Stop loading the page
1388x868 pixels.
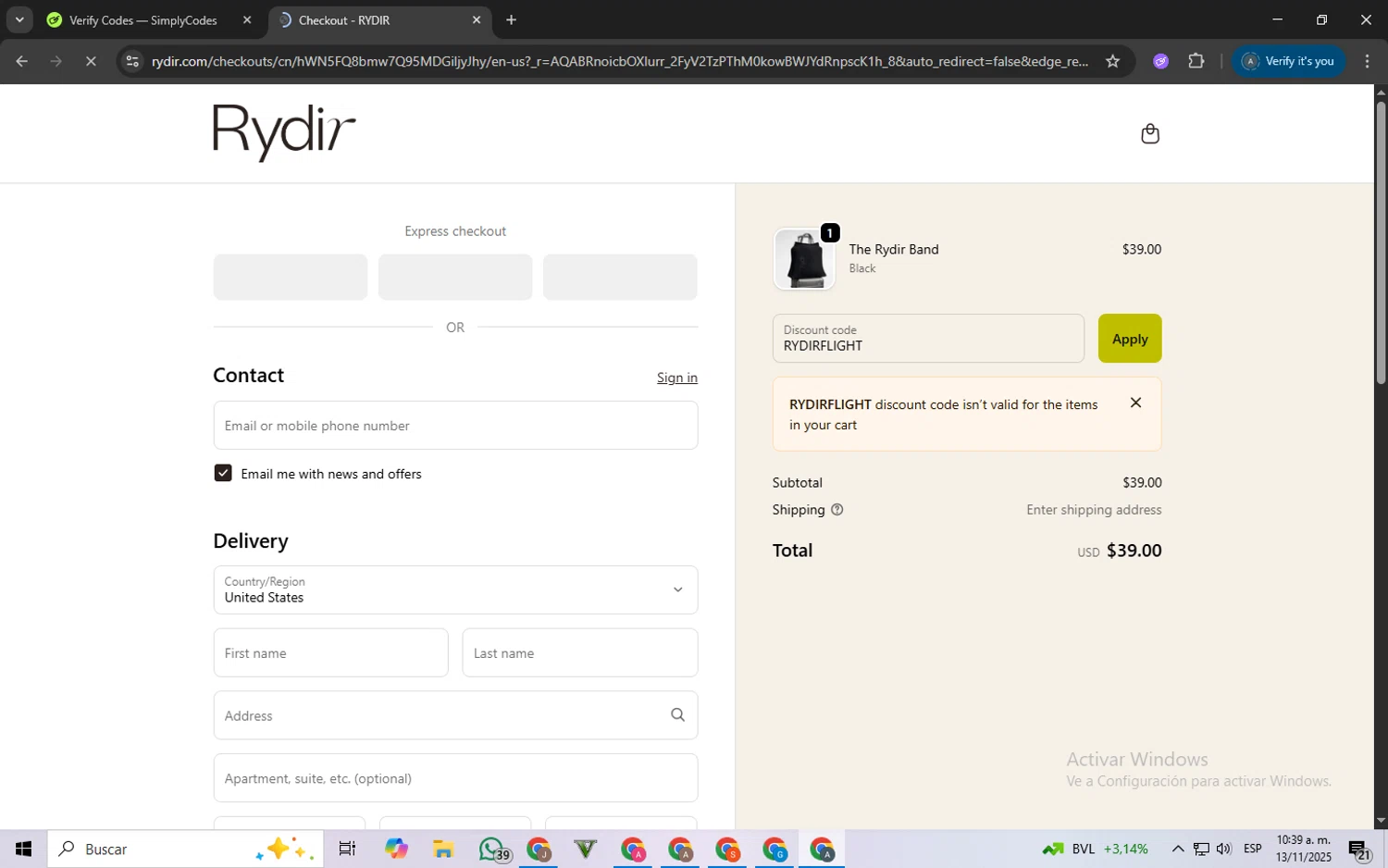(x=91, y=61)
